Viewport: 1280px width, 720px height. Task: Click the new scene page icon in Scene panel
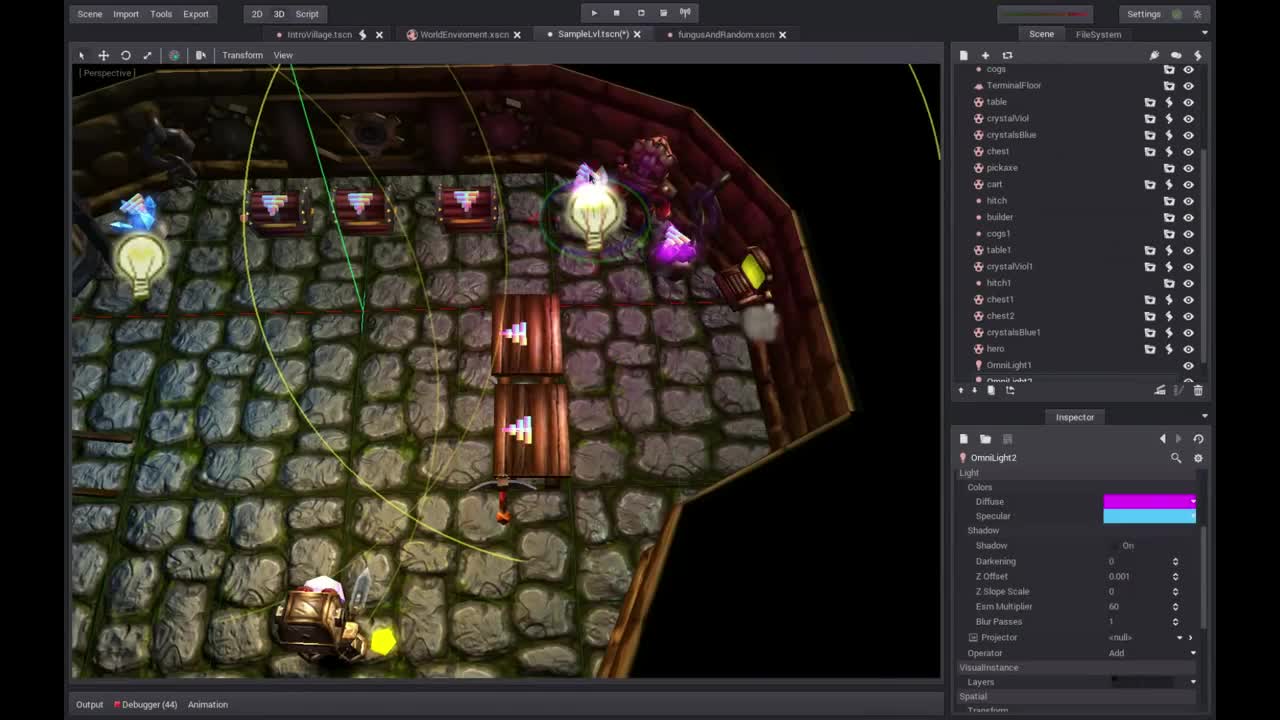coord(964,55)
